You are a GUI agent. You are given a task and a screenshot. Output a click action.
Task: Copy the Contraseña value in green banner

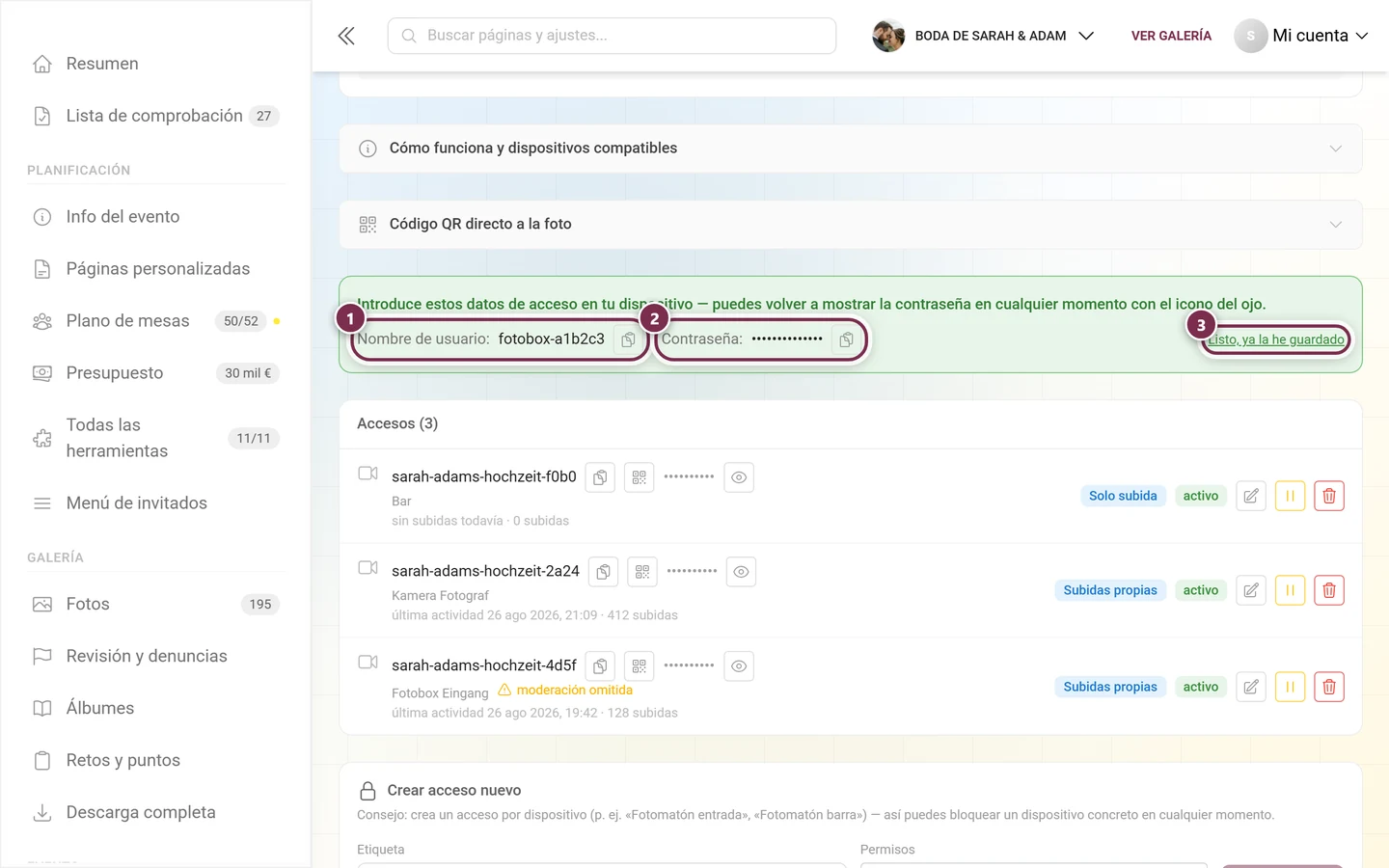click(846, 339)
